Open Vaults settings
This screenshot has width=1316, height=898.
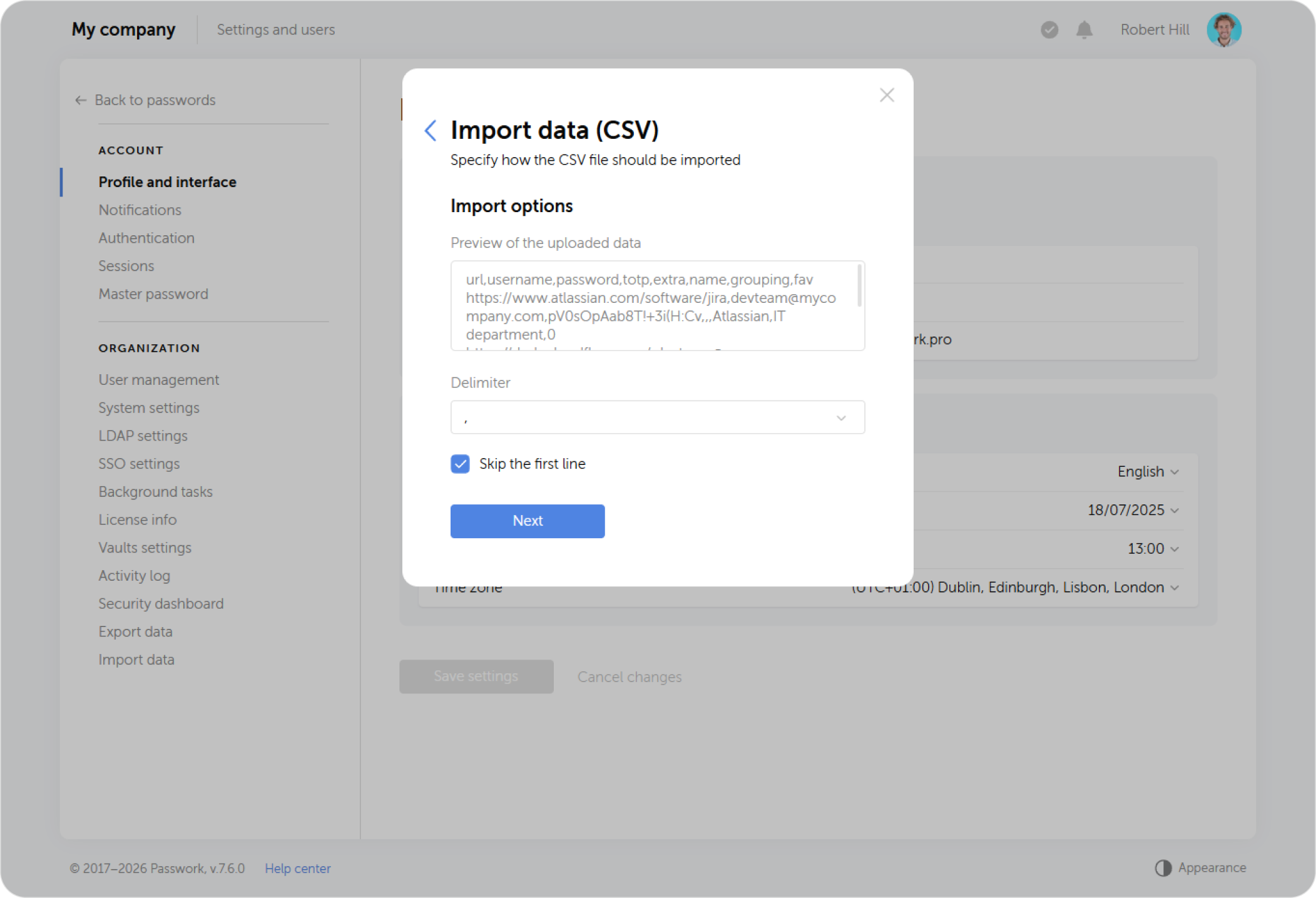click(x=145, y=548)
